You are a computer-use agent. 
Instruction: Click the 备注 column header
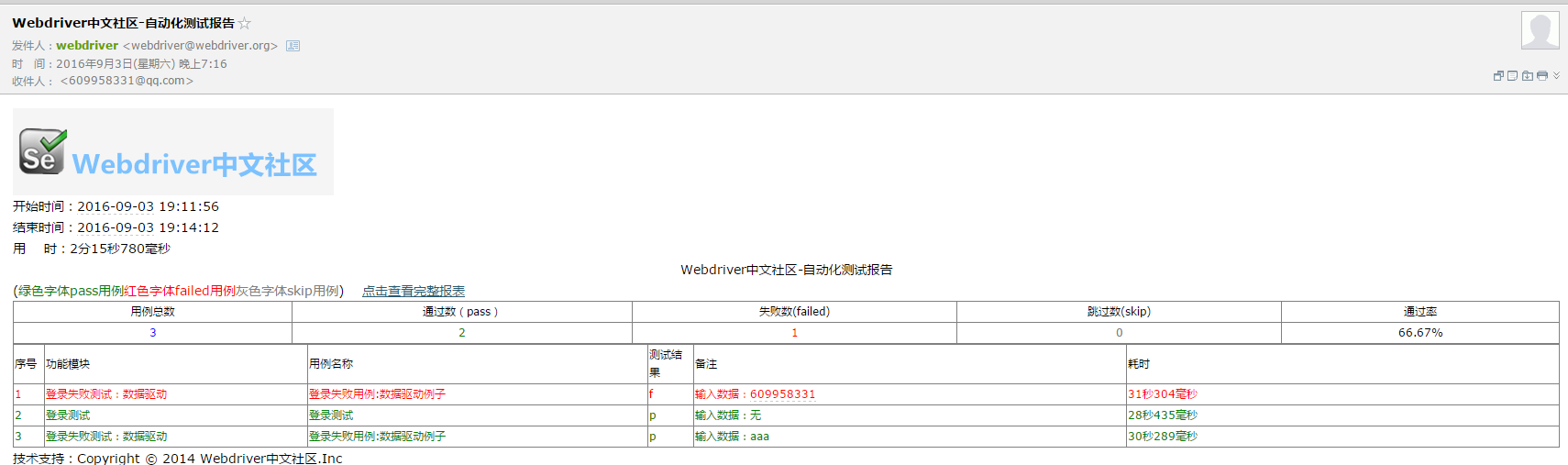706,364
